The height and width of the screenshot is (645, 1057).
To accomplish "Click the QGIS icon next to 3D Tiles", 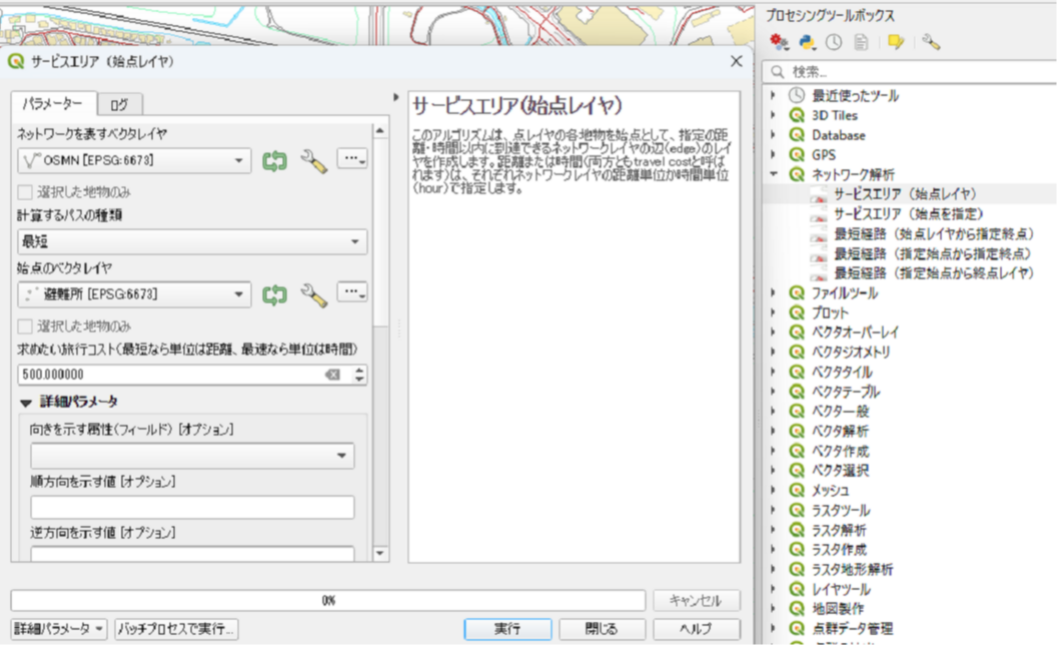I will [x=797, y=115].
